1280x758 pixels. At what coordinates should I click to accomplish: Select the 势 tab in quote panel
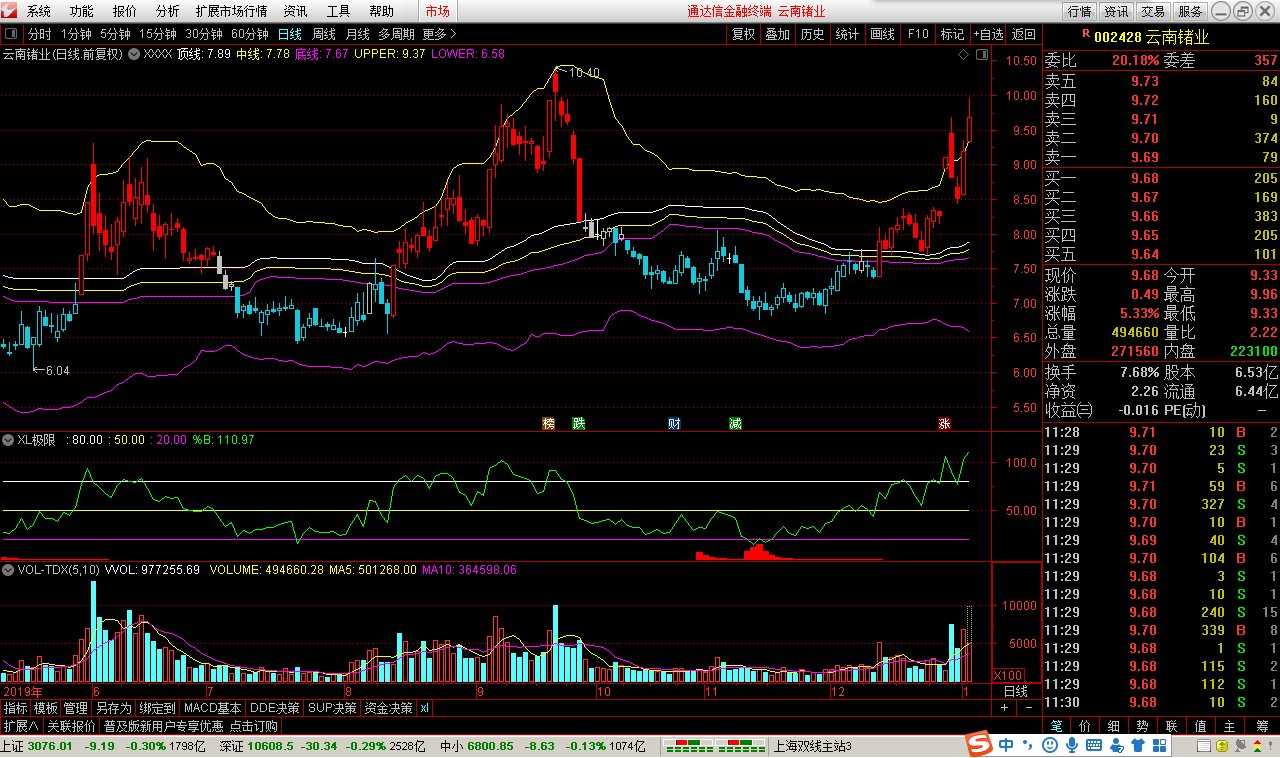tap(1143, 727)
